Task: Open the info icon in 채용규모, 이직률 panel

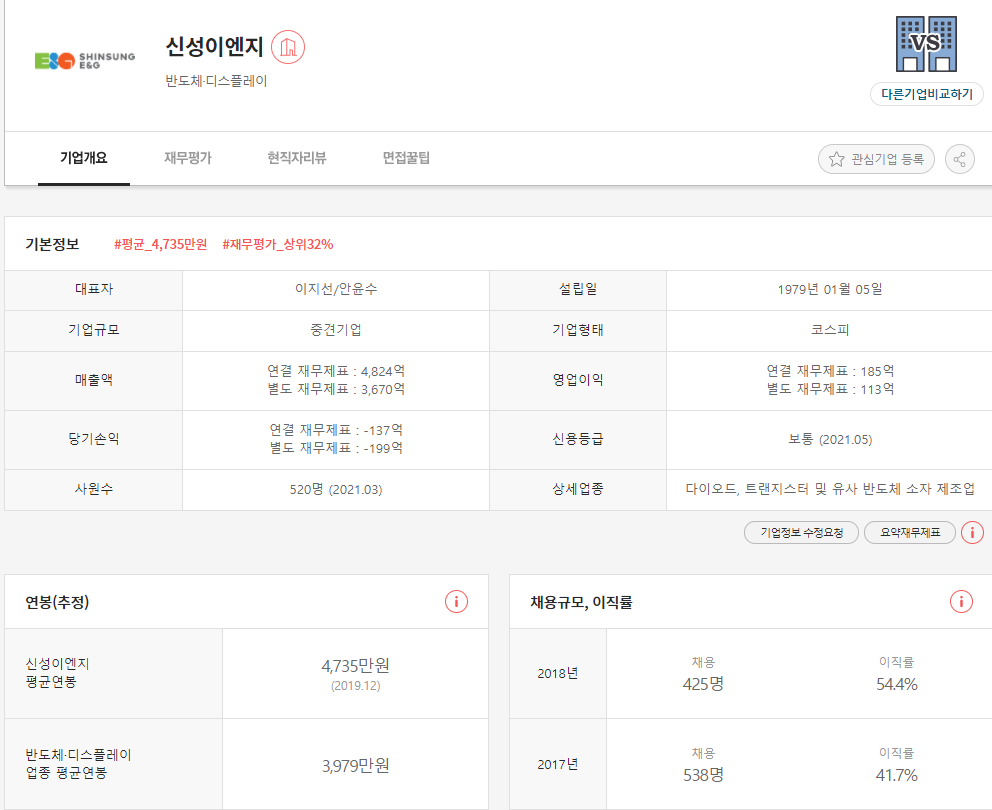Action: [x=961, y=601]
